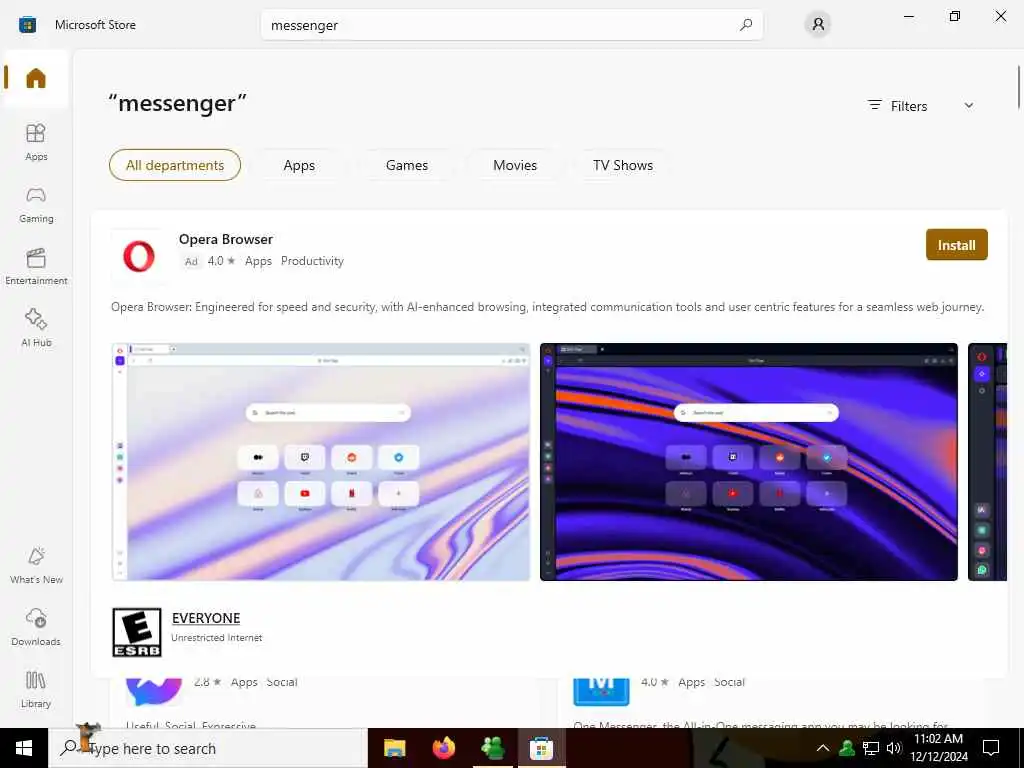Image resolution: width=1024 pixels, height=768 pixels.
Task: Open the light theme Opera screenshot
Action: pyautogui.click(x=321, y=462)
